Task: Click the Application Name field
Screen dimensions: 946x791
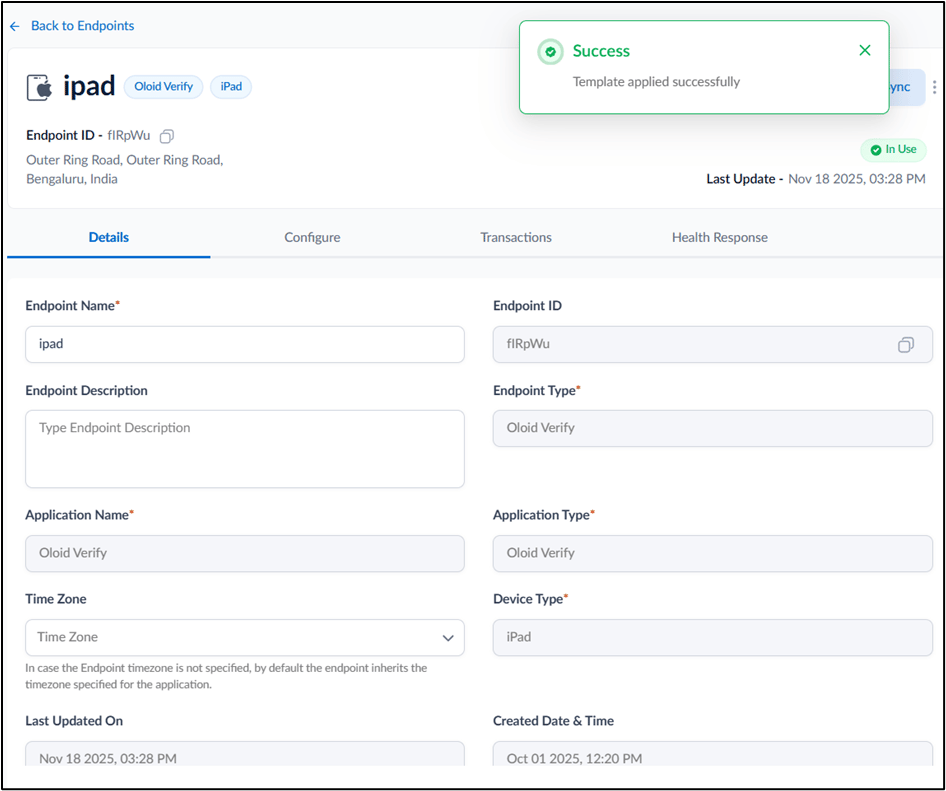Action: 245,553
